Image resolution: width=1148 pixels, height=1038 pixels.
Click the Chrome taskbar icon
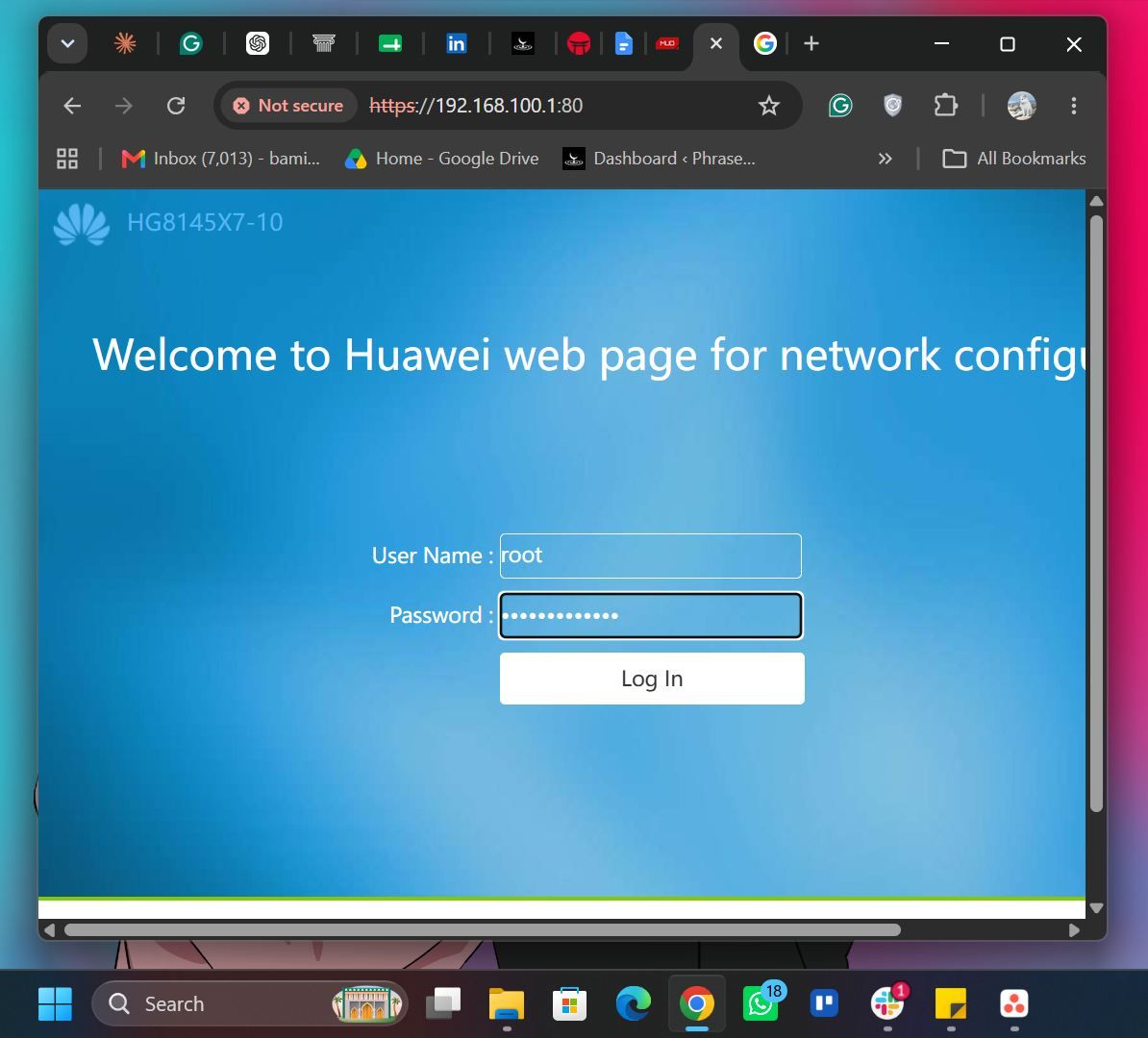(x=696, y=1003)
